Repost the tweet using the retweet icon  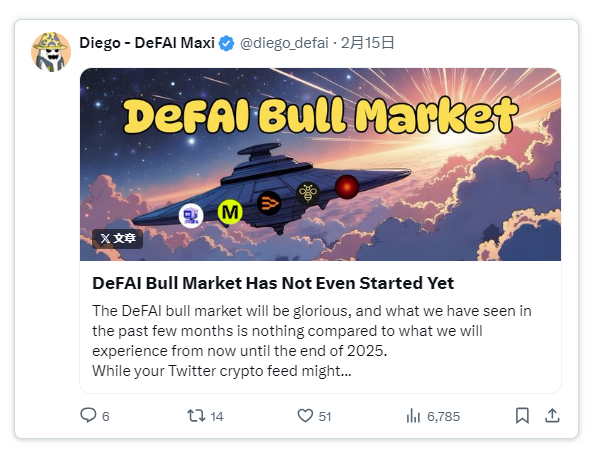tap(196, 415)
